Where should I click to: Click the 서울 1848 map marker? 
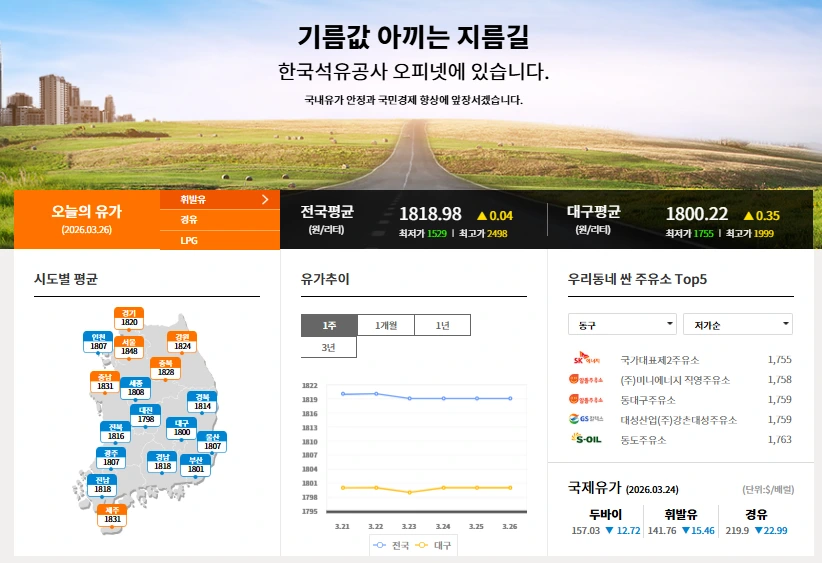click(x=129, y=347)
